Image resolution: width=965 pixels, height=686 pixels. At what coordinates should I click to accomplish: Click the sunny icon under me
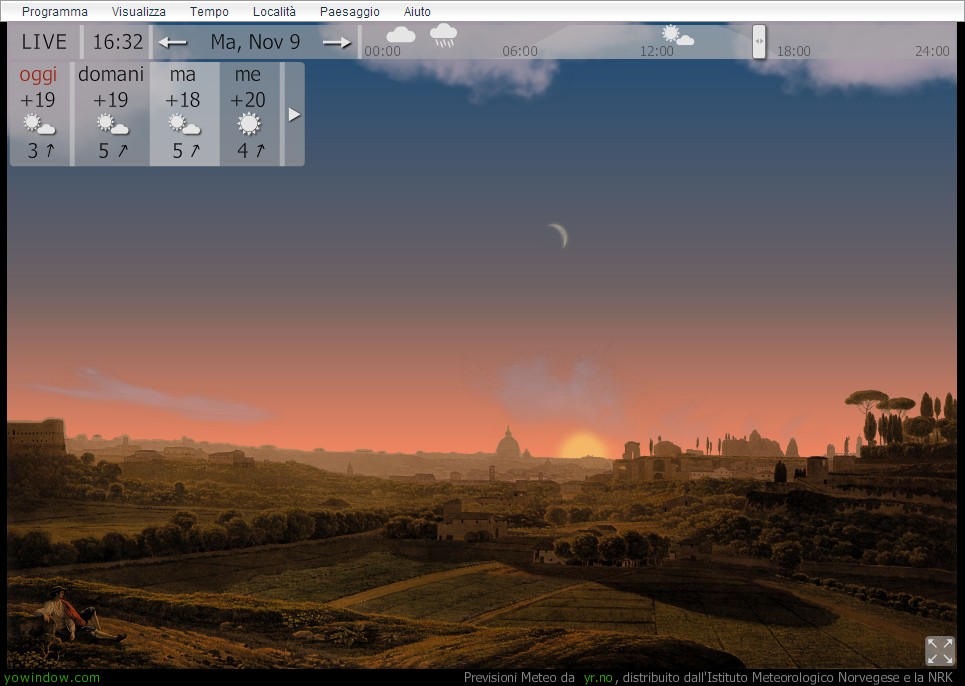pyautogui.click(x=249, y=124)
